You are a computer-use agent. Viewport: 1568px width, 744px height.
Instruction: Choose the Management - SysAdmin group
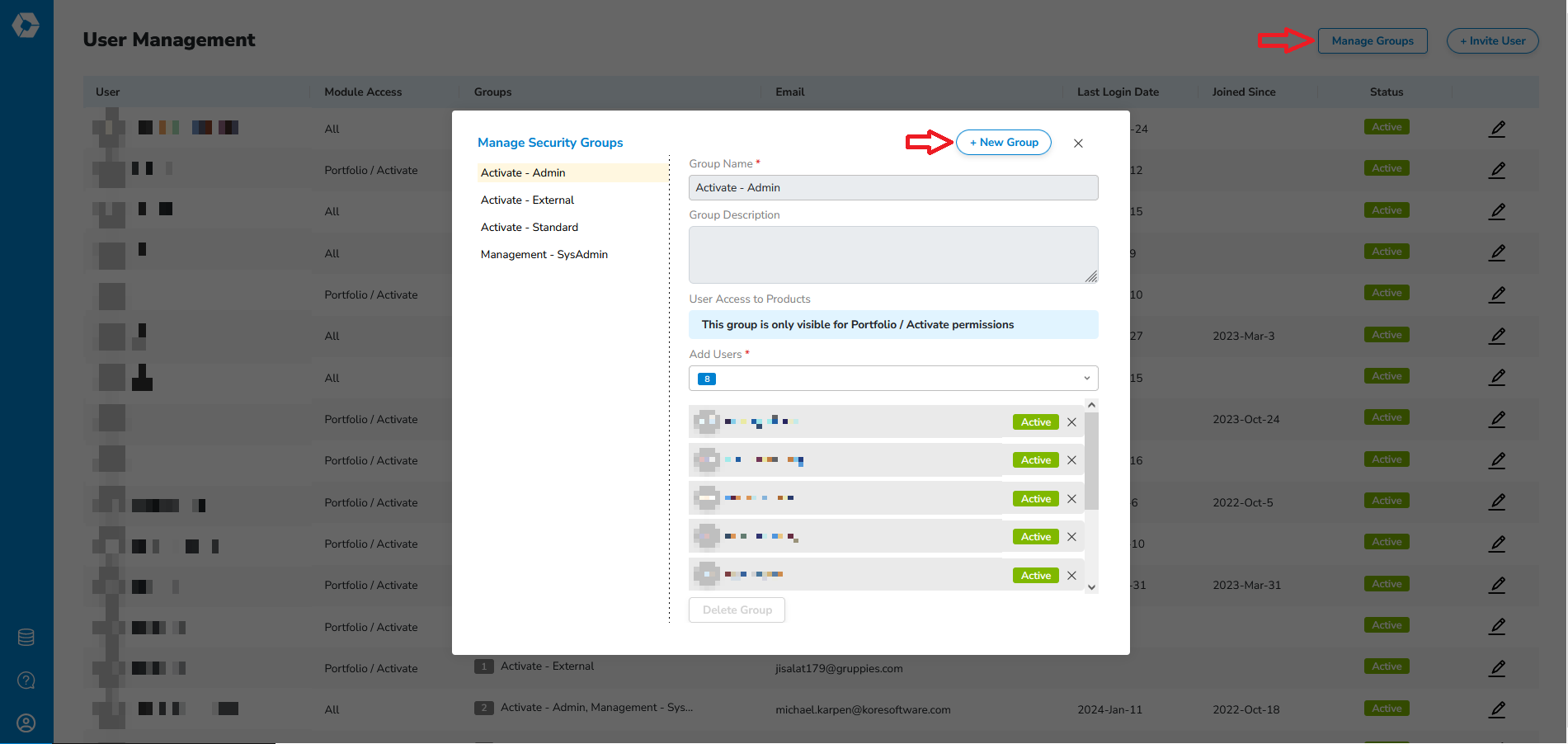coord(544,255)
